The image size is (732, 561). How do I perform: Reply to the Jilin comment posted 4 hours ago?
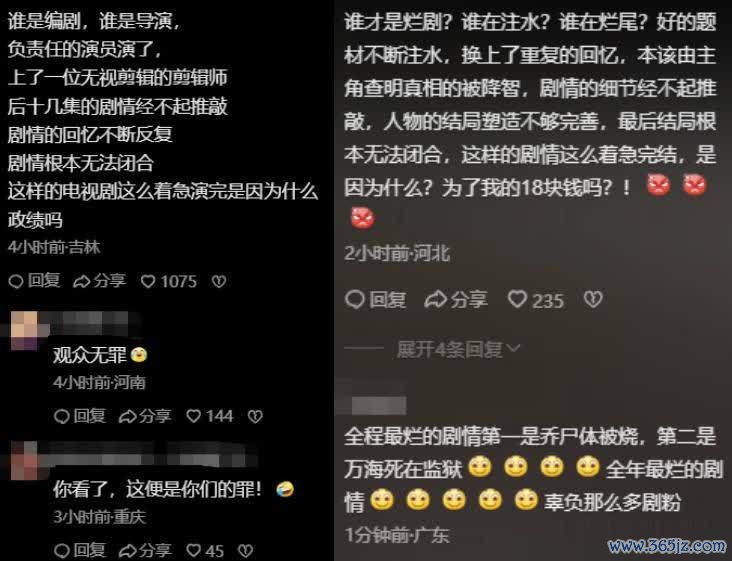point(35,281)
